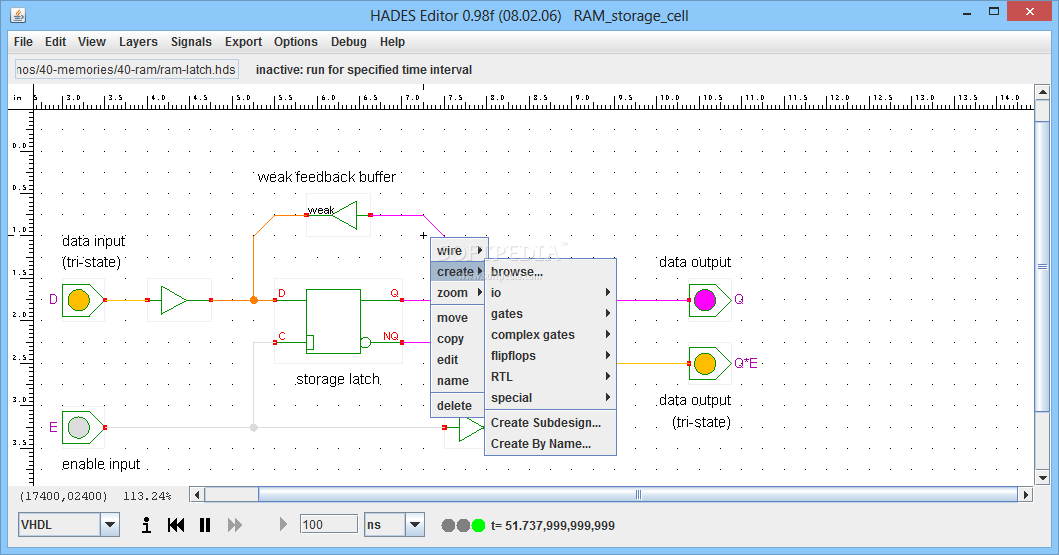Expand the gates submenu
This screenshot has width=1059, height=555.
point(550,313)
